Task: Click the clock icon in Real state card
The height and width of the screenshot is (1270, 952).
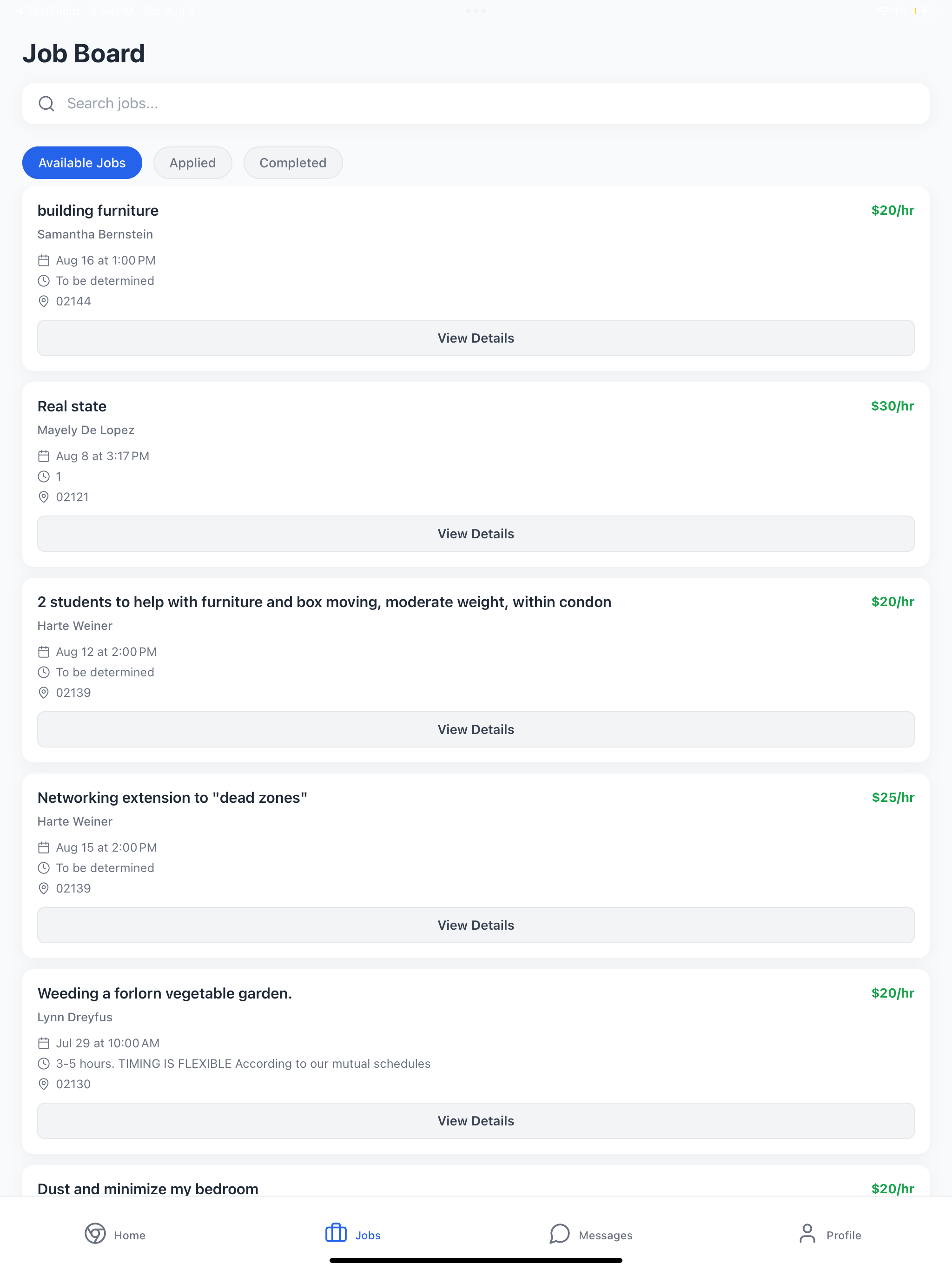Action: 44,476
